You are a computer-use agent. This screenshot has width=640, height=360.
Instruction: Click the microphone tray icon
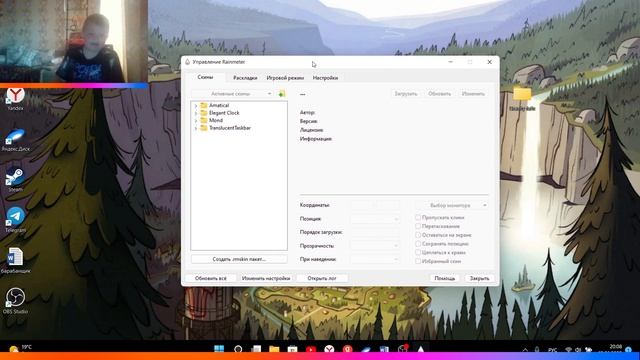click(x=537, y=350)
